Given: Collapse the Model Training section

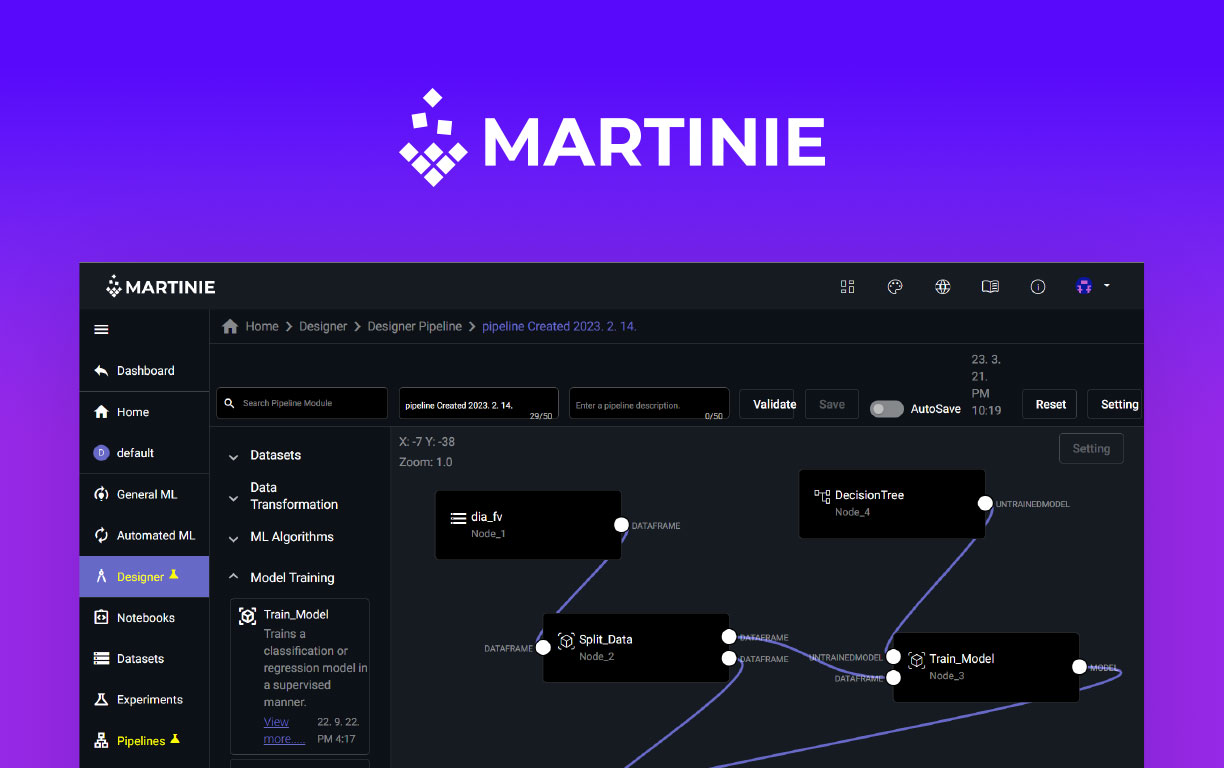Looking at the screenshot, I should (233, 577).
